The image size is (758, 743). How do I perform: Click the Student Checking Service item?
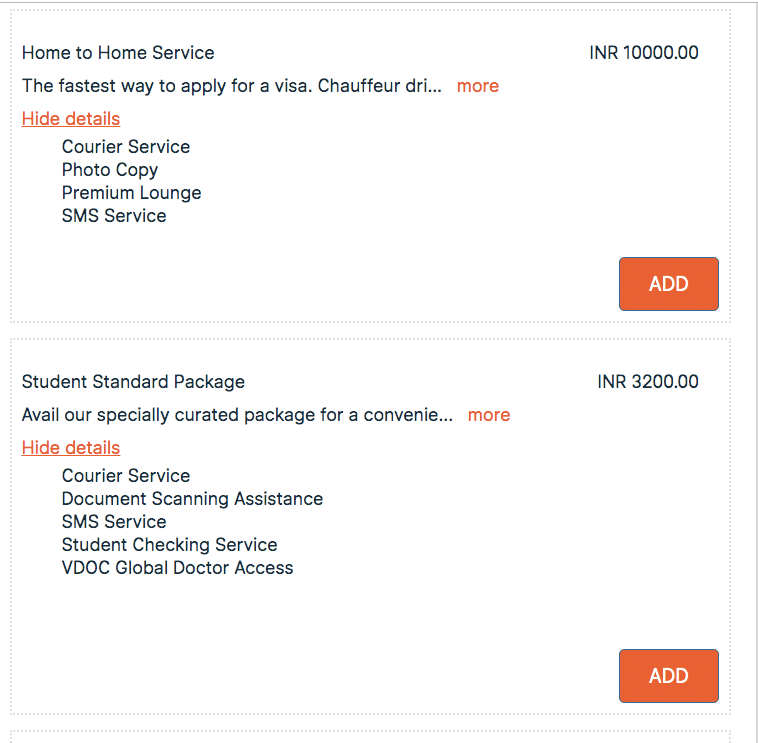169,545
